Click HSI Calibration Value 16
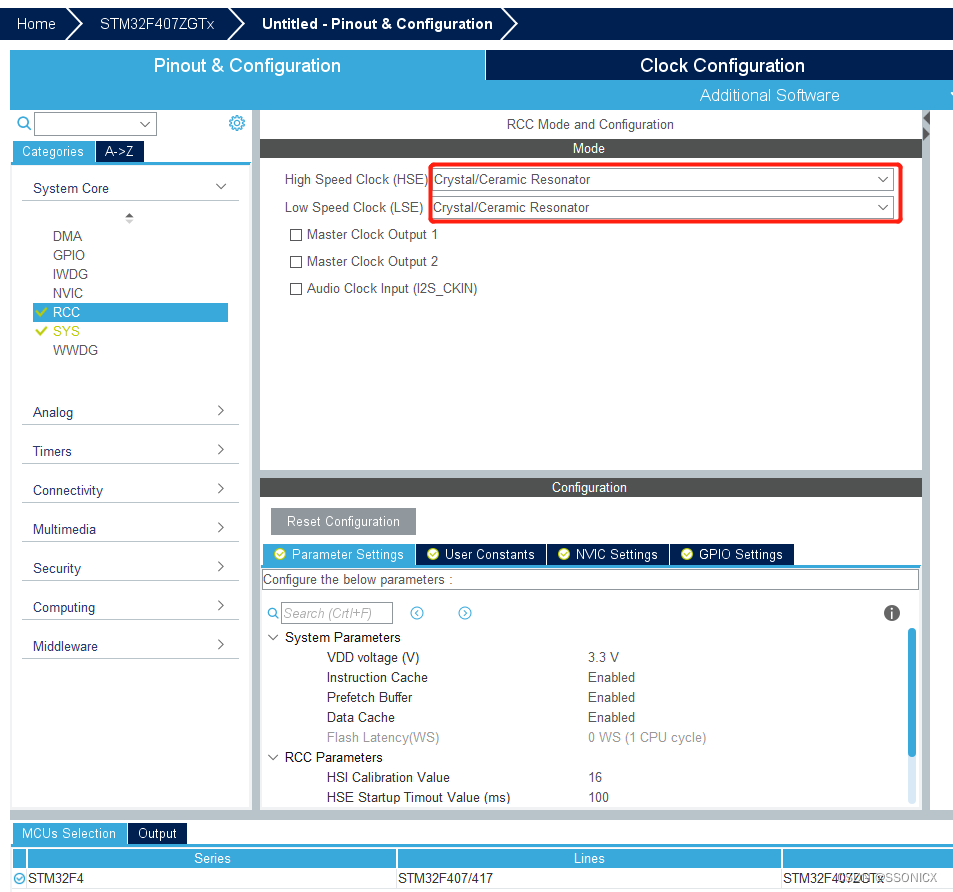Image resolution: width=953 pixels, height=892 pixels. point(595,777)
